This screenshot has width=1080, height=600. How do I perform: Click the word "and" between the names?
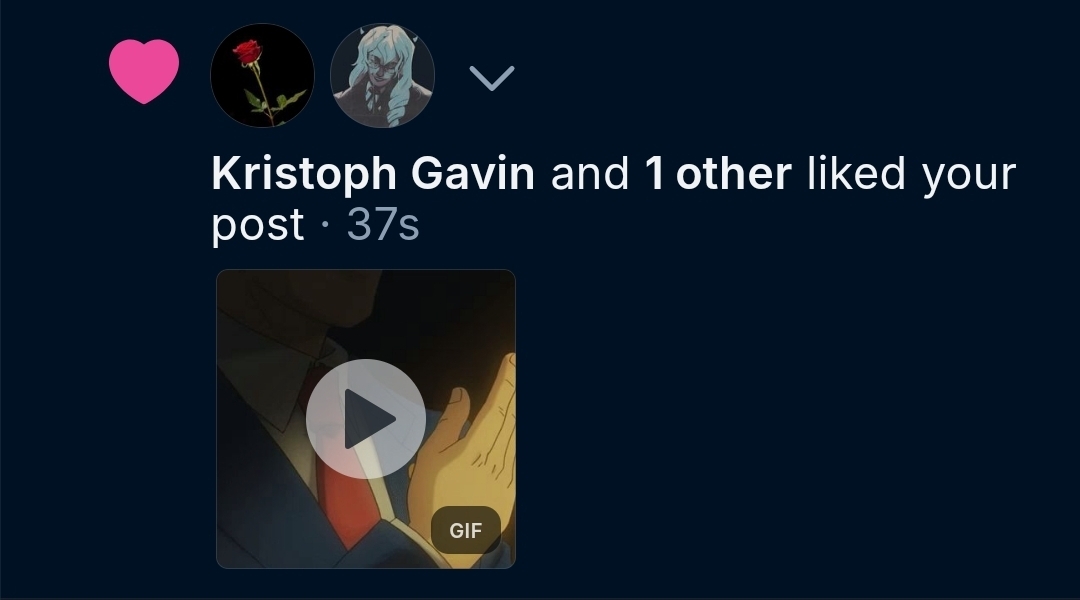pyautogui.click(x=590, y=173)
